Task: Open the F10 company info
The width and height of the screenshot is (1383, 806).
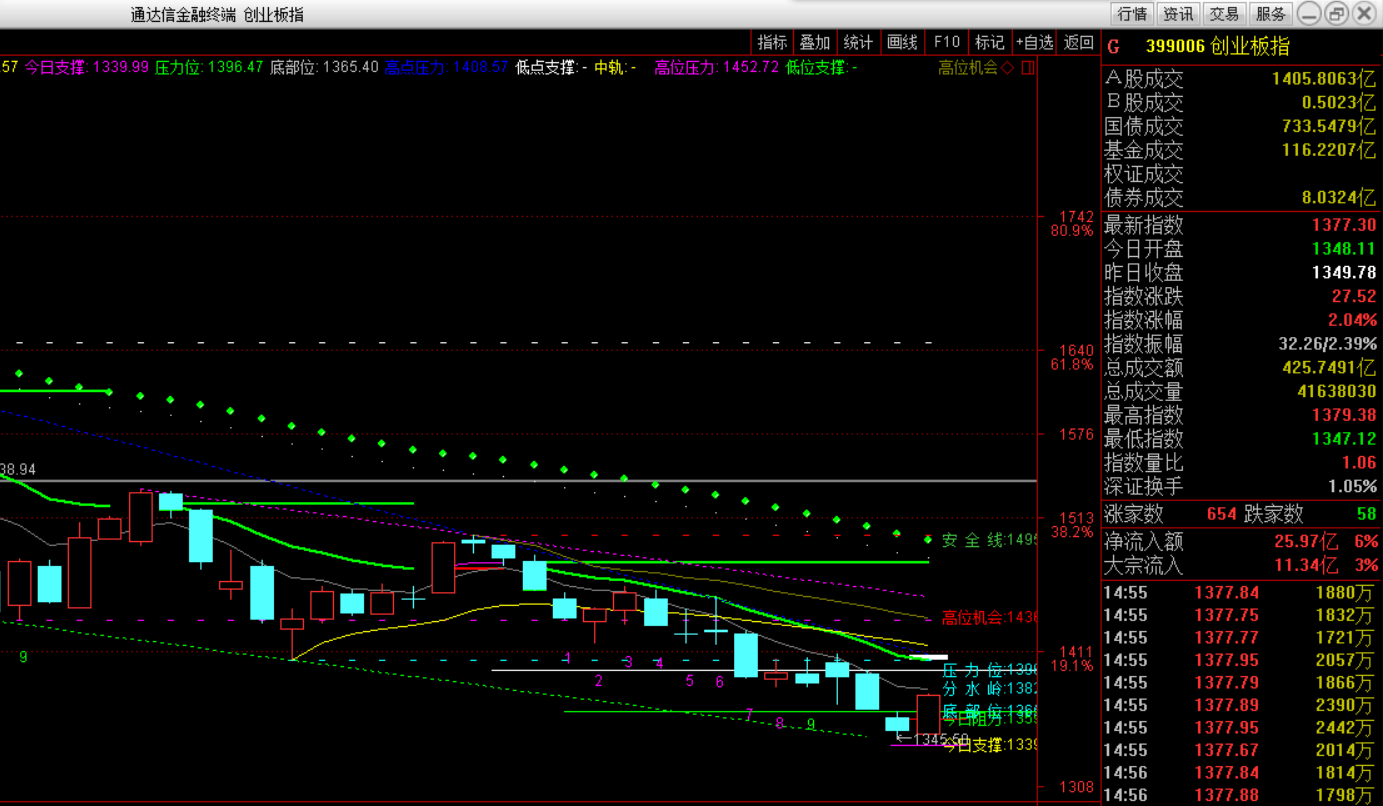Action: (946, 42)
